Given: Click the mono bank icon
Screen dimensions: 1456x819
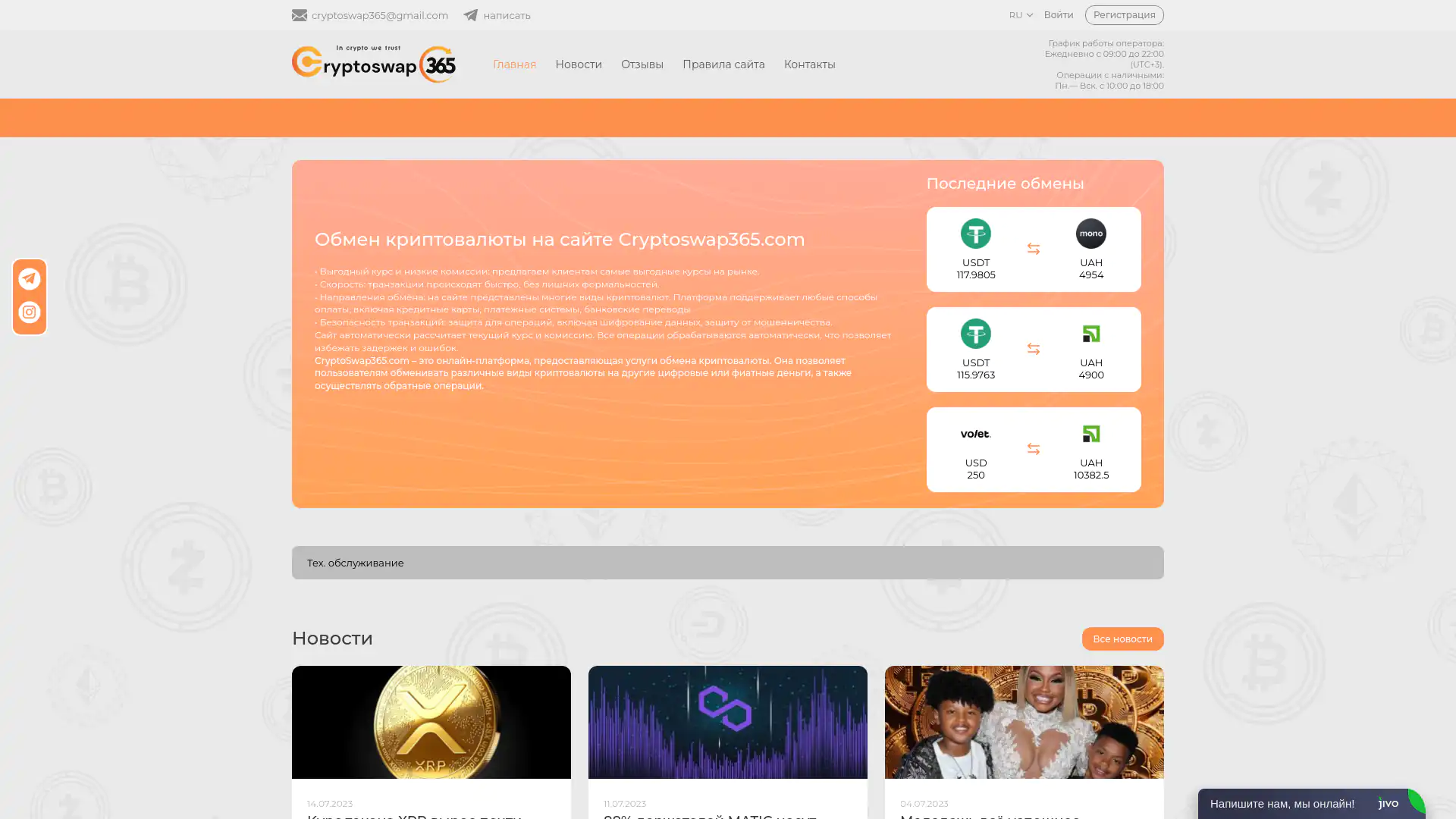Looking at the screenshot, I should click(x=1090, y=234).
